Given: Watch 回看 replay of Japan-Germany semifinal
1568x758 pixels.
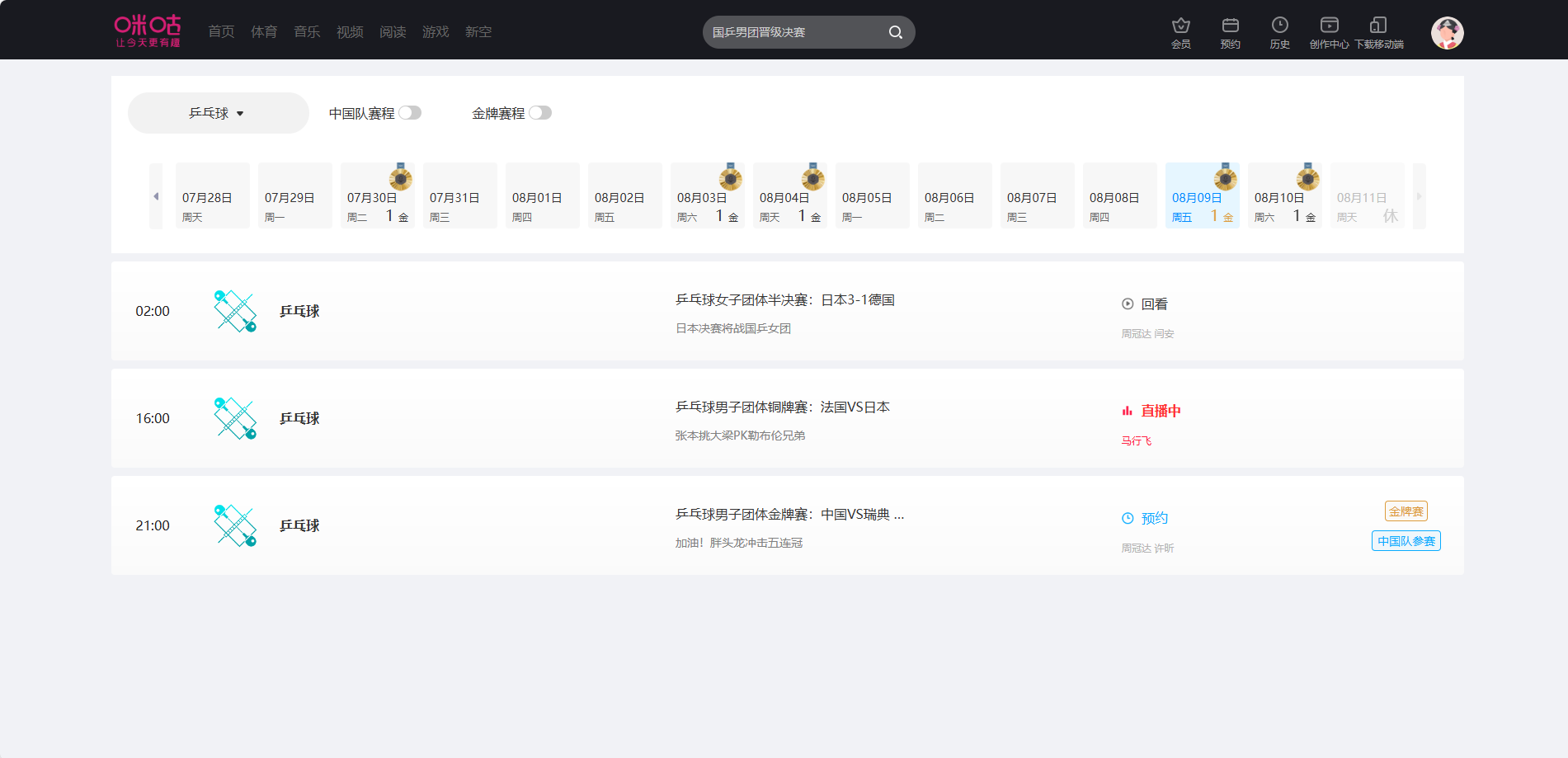Looking at the screenshot, I should [x=1145, y=304].
